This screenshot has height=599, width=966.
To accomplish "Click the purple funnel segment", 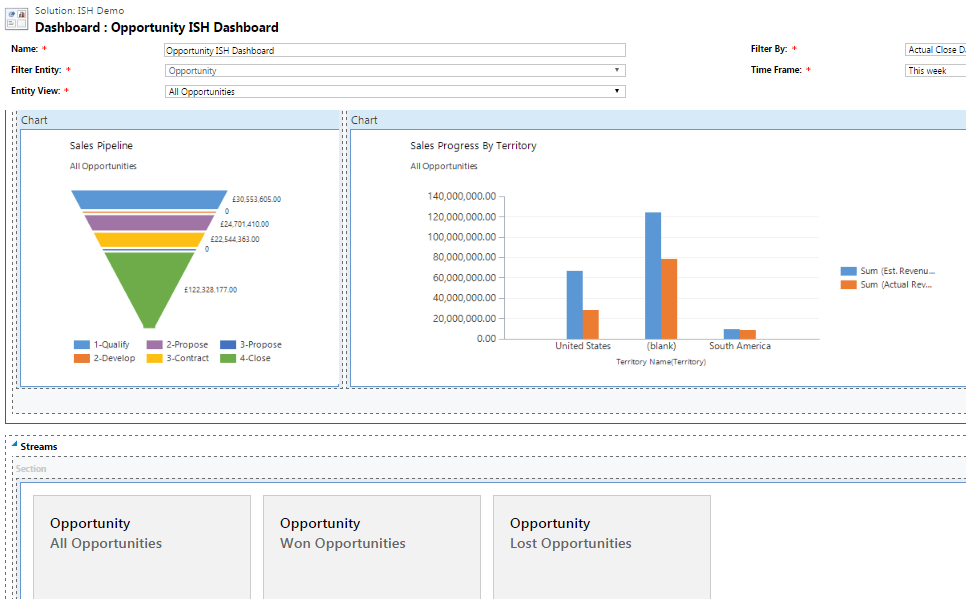I will [149, 222].
